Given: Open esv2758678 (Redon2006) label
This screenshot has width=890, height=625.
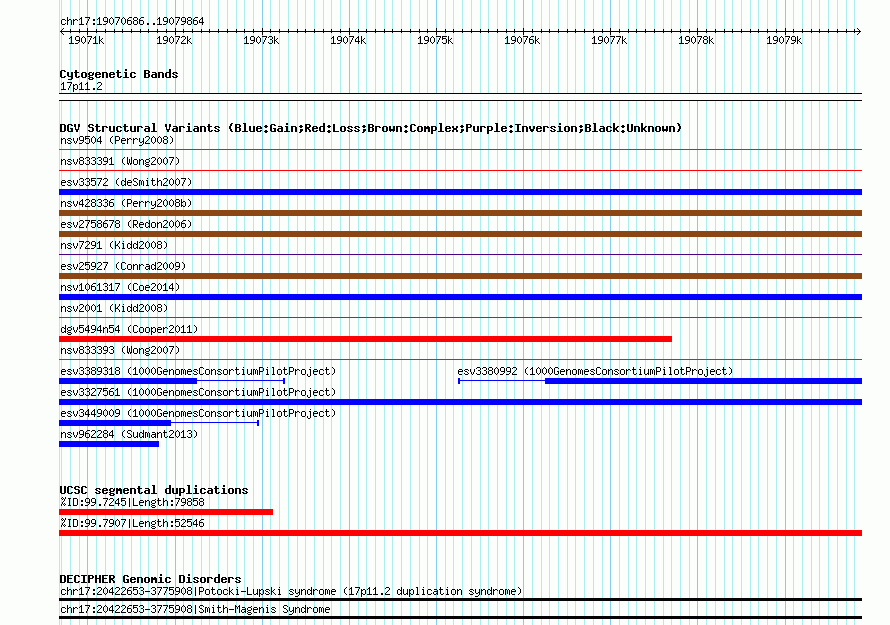Looking at the screenshot, I should coord(126,224).
